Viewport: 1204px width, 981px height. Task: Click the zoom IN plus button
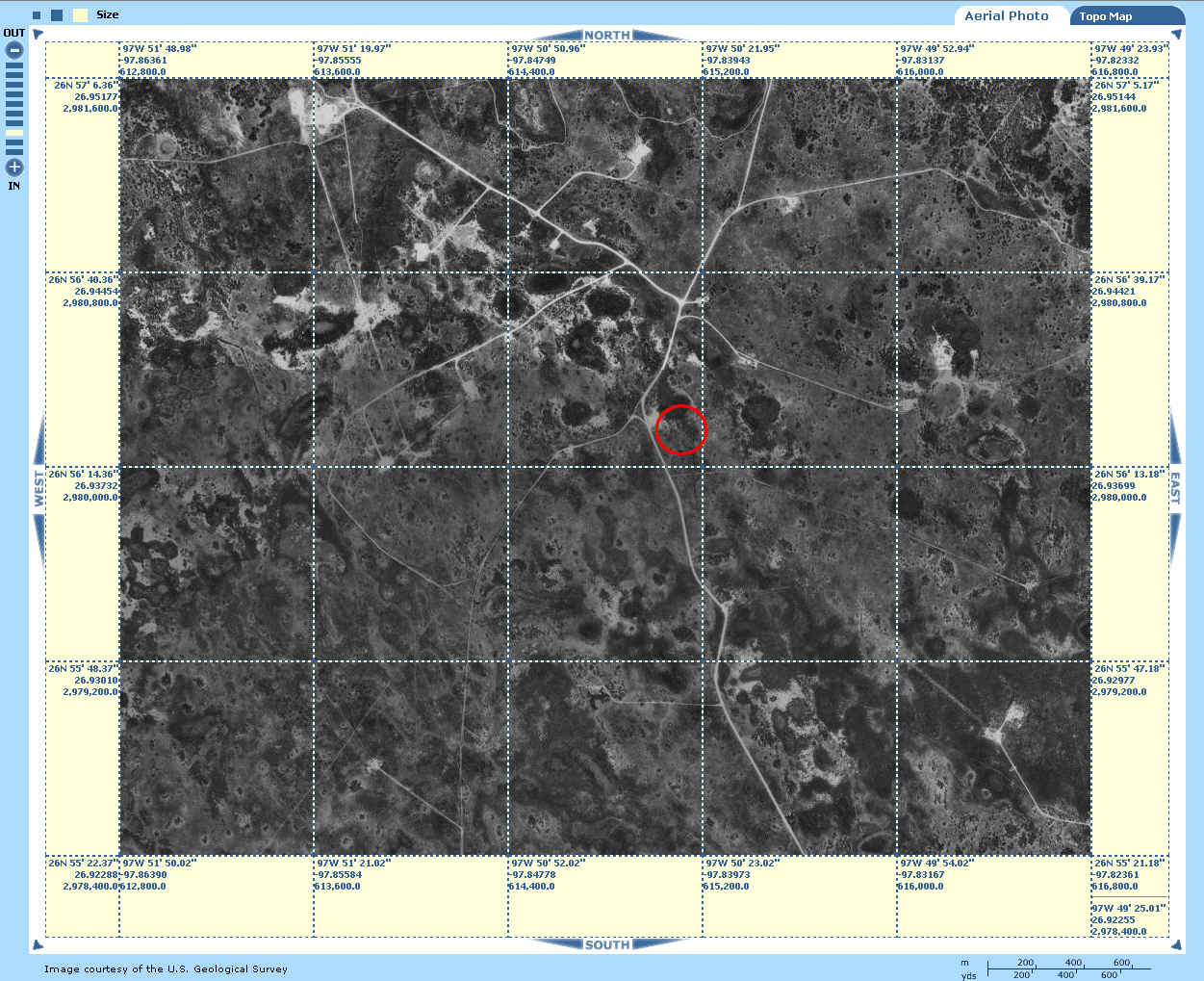coord(14,168)
